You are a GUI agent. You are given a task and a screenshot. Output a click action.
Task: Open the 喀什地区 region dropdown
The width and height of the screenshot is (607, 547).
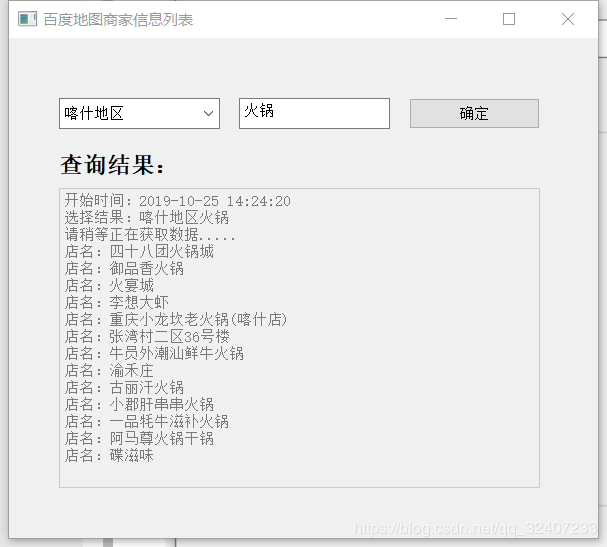139,113
